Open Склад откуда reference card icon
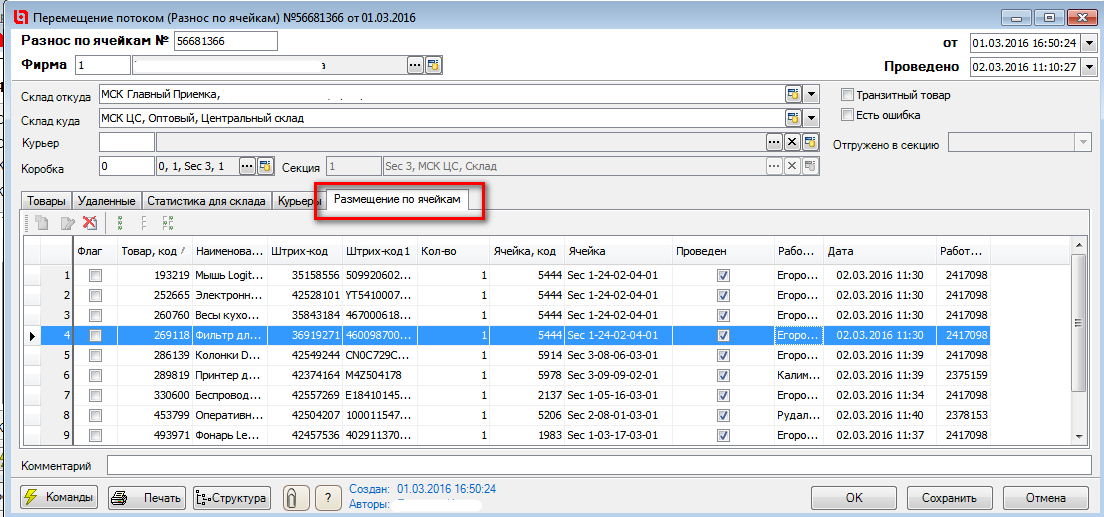Image resolution: width=1104 pixels, height=517 pixels. click(x=793, y=95)
